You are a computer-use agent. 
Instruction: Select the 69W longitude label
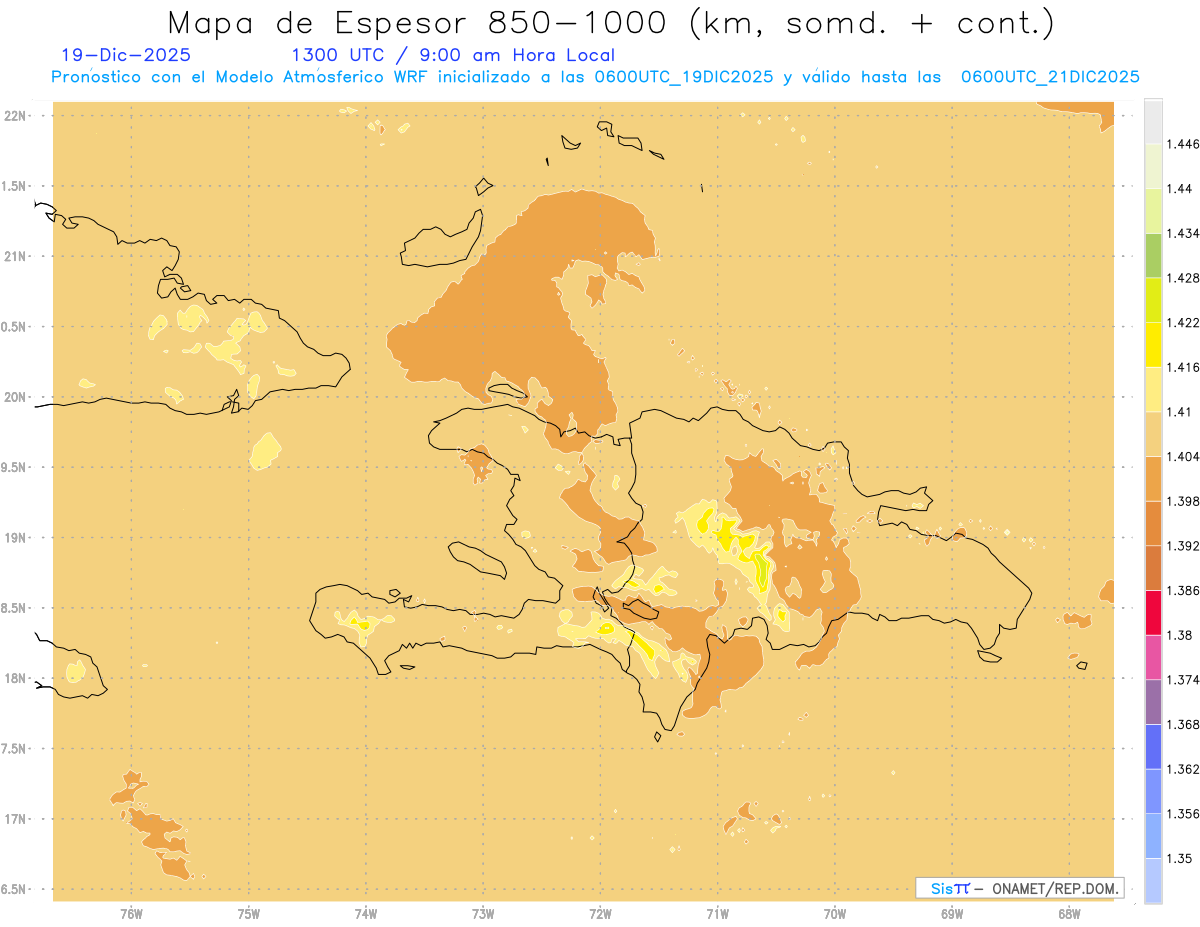coord(952,913)
